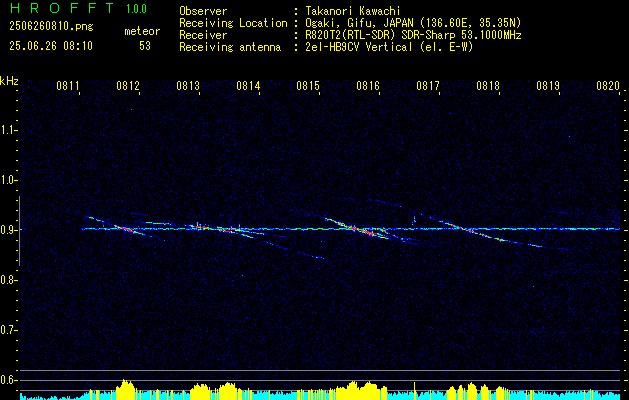Image resolution: width=629 pixels, height=400 pixels.
Task: Click the yellow signal peak below 0812
Action: click(126, 389)
